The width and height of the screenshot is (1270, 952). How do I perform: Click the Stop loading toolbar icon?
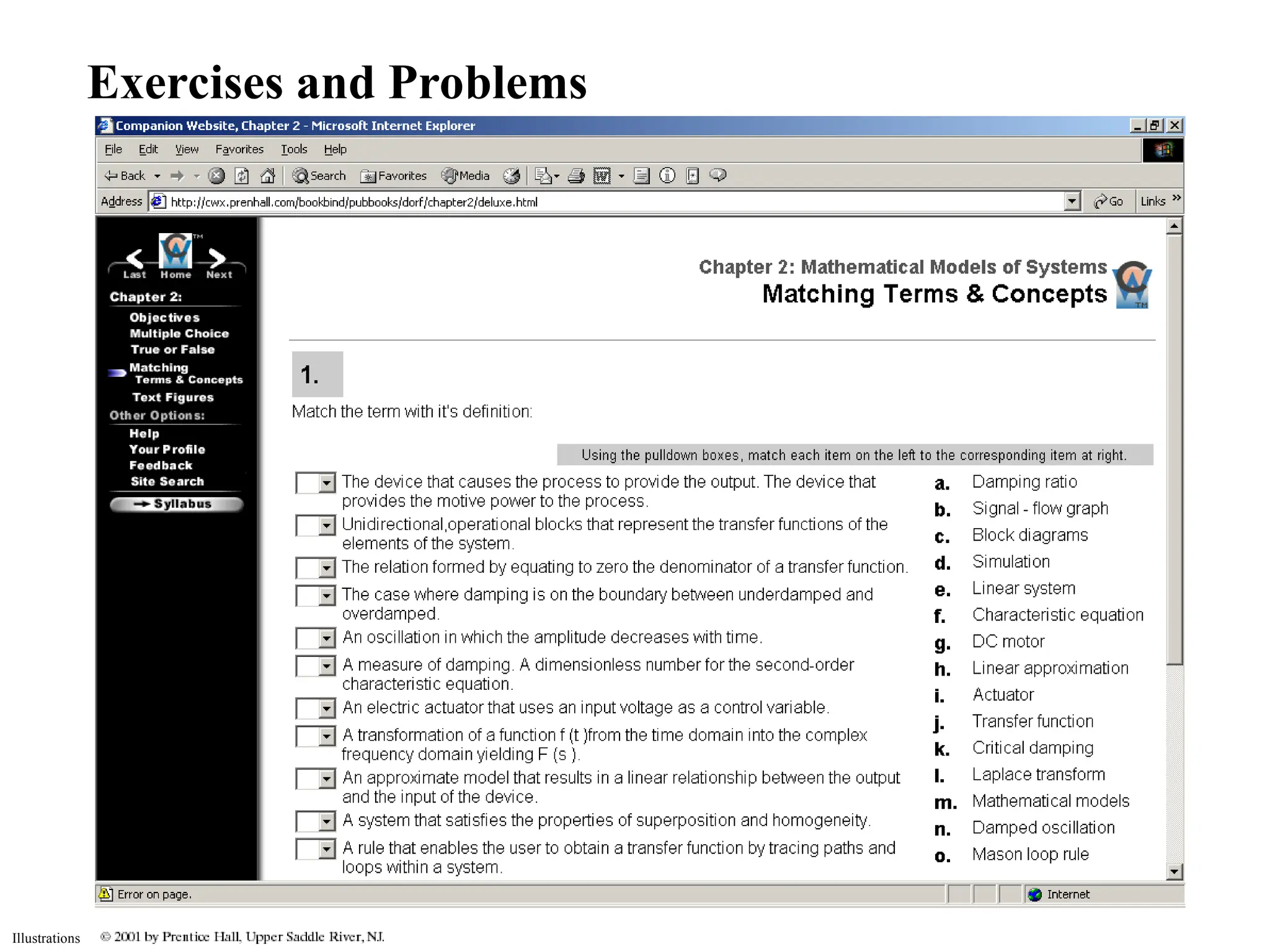tap(216, 176)
